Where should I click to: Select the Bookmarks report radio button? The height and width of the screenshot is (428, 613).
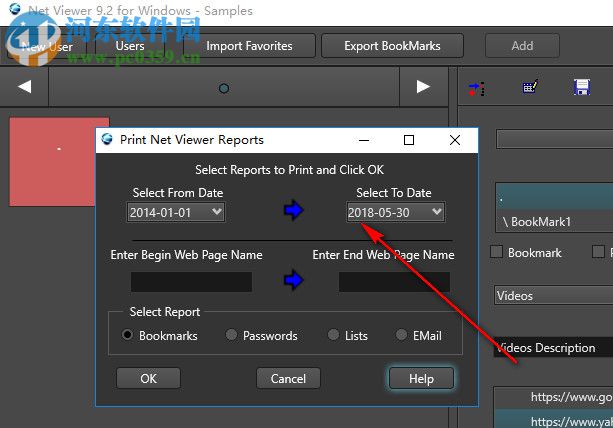pyautogui.click(x=127, y=335)
